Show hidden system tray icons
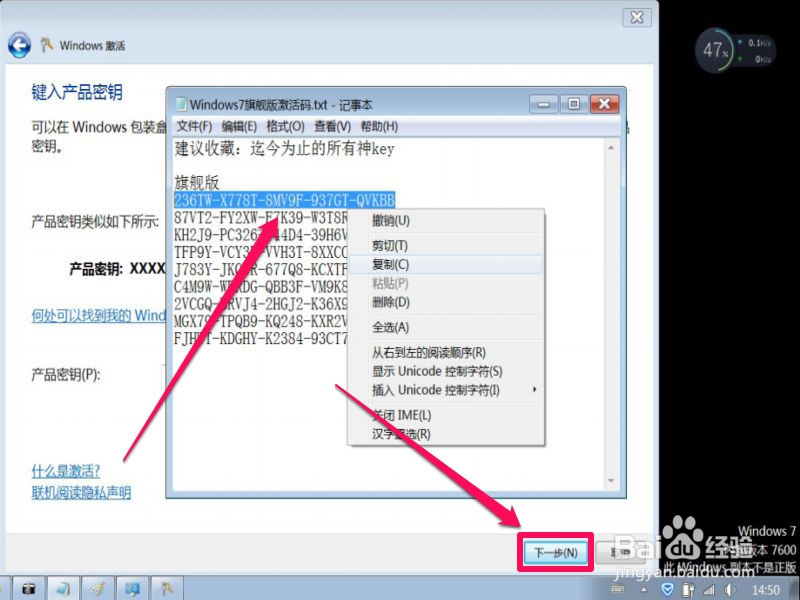This screenshot has height=600, width=800. (x=644, y=590)
